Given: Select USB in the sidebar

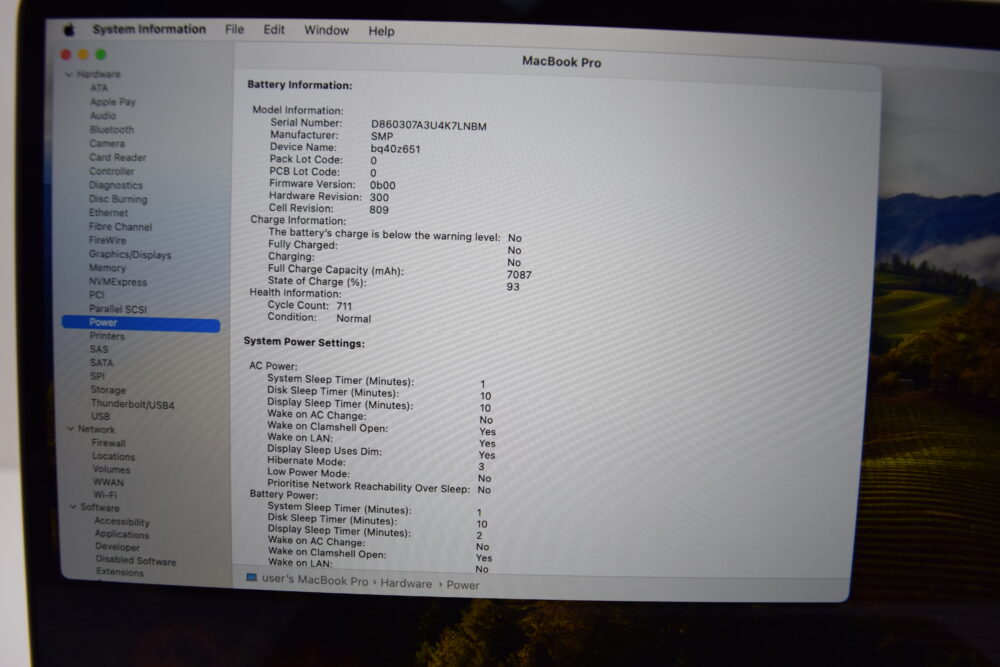Looking at the screenshot, I should point(101,416).
